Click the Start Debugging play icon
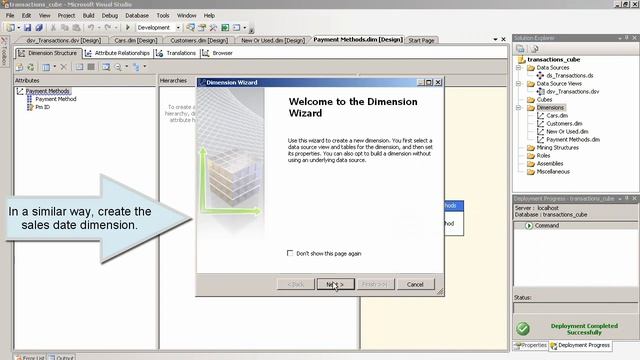This screenshot has height=360, width=640. click(x=127, y=27)
